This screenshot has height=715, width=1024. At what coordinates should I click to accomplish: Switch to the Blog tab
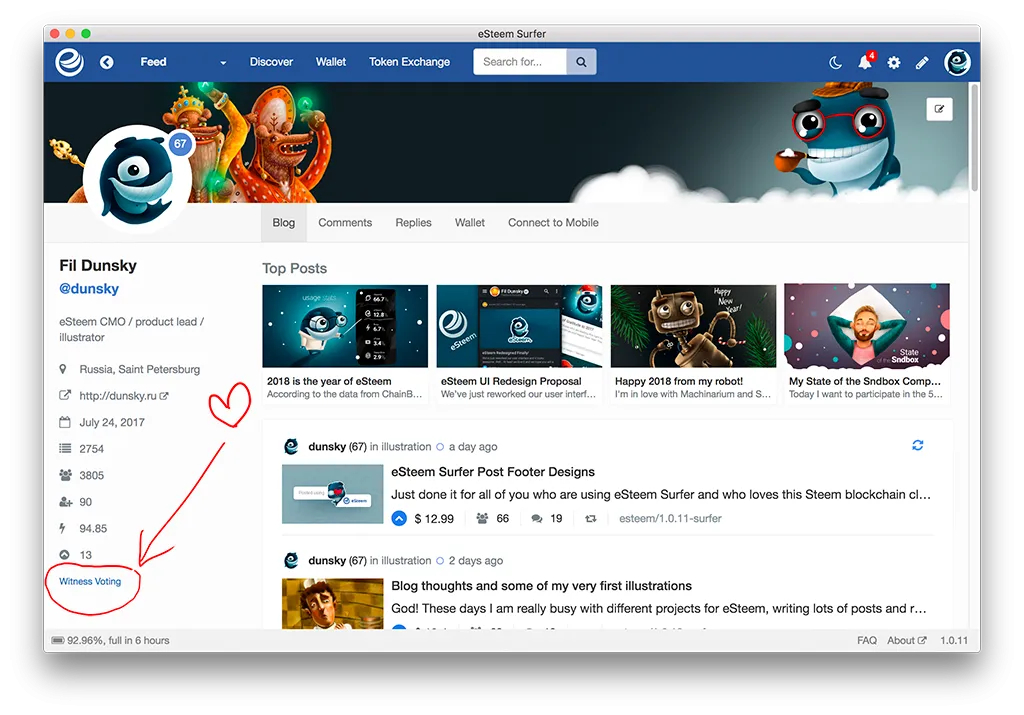[x=283, y=223]
